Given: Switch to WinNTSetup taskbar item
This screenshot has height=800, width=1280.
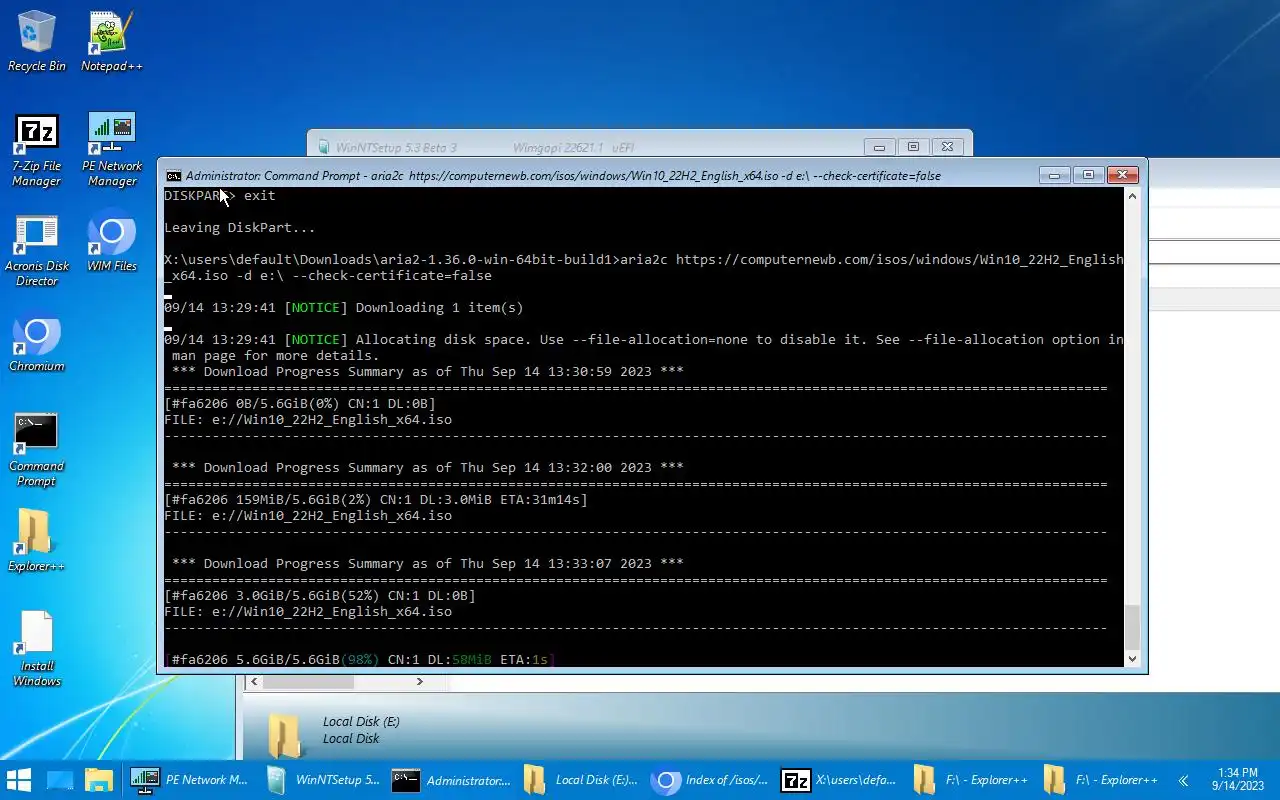Looking at the screenshot, I should 322,780.
